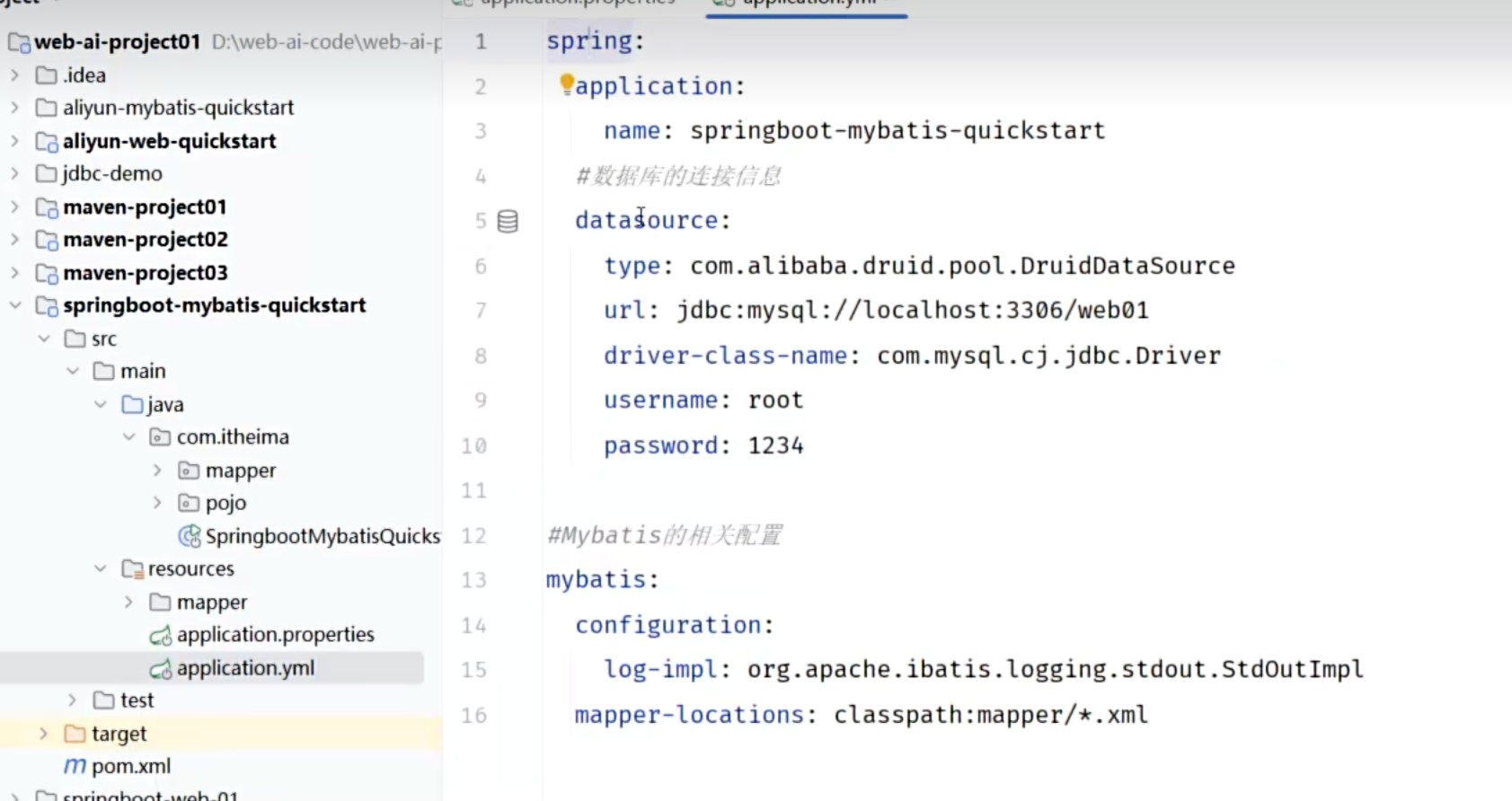Screen dimensions: 1512x801
Task: Click the pojo package icon
Action: pyautogui.click(x=189, y=503)
